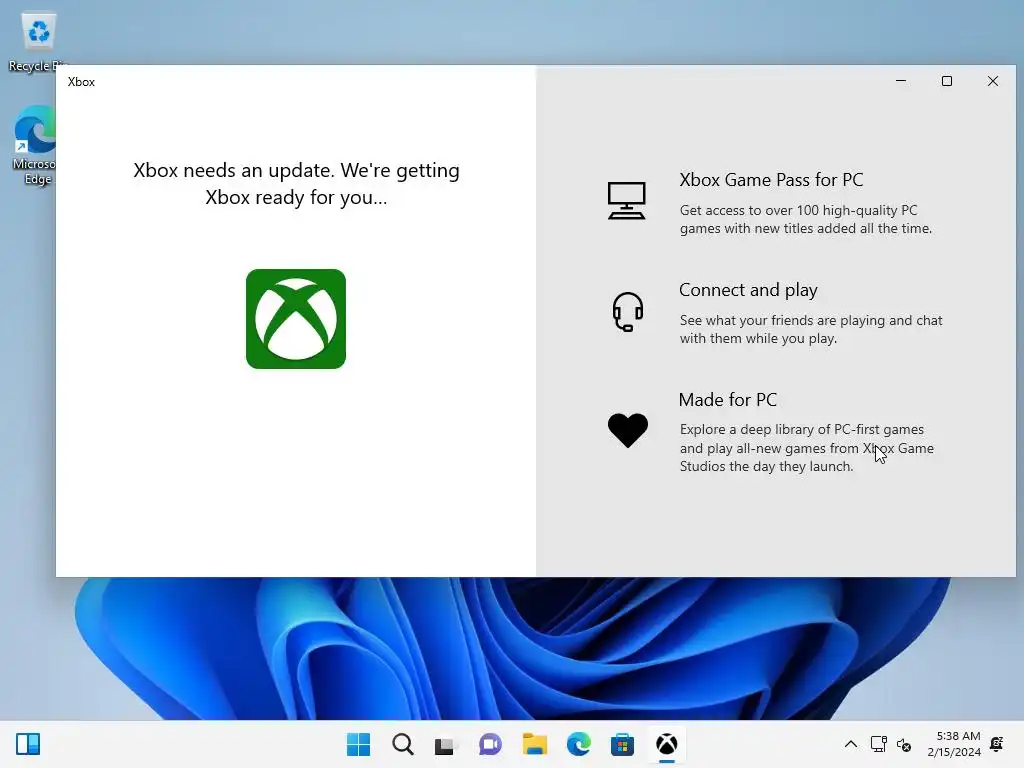Viewport: 1024px width, 768px height.
Task: Close the Xbox window
Action: point(993,81)
